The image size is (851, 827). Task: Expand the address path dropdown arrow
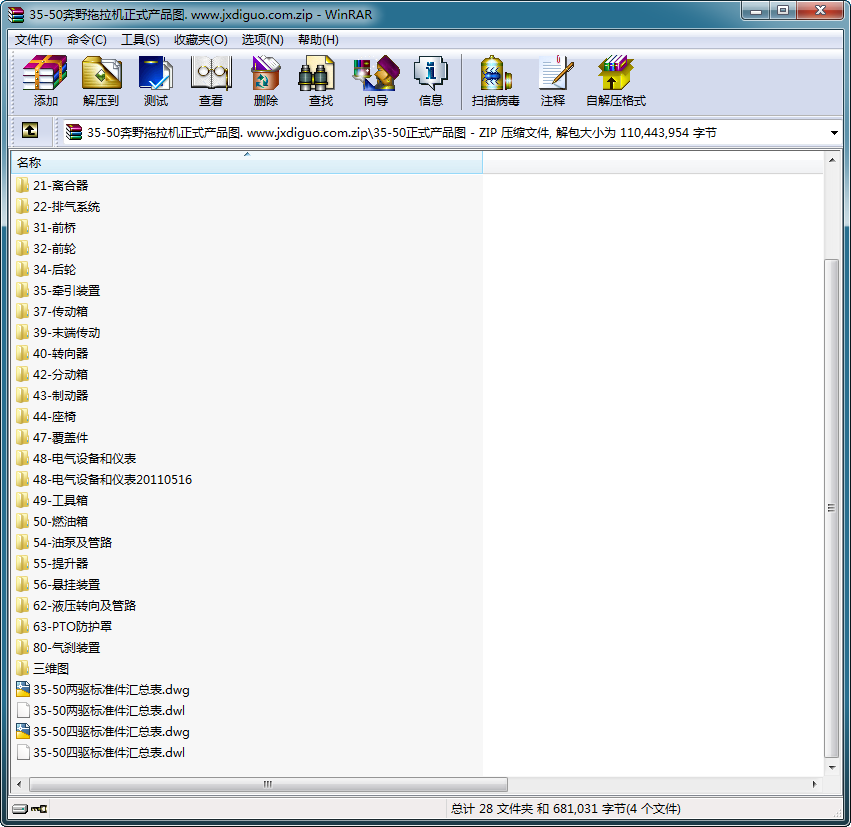pos(834,133)
